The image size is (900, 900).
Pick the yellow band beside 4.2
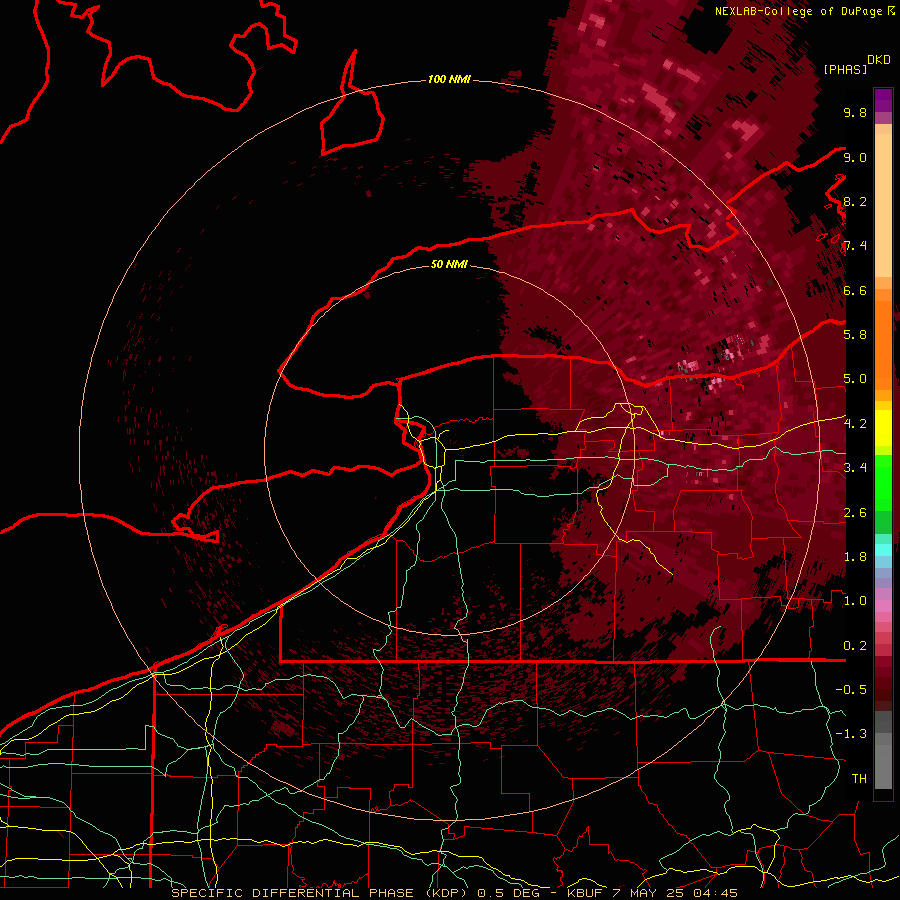[883, 428]
